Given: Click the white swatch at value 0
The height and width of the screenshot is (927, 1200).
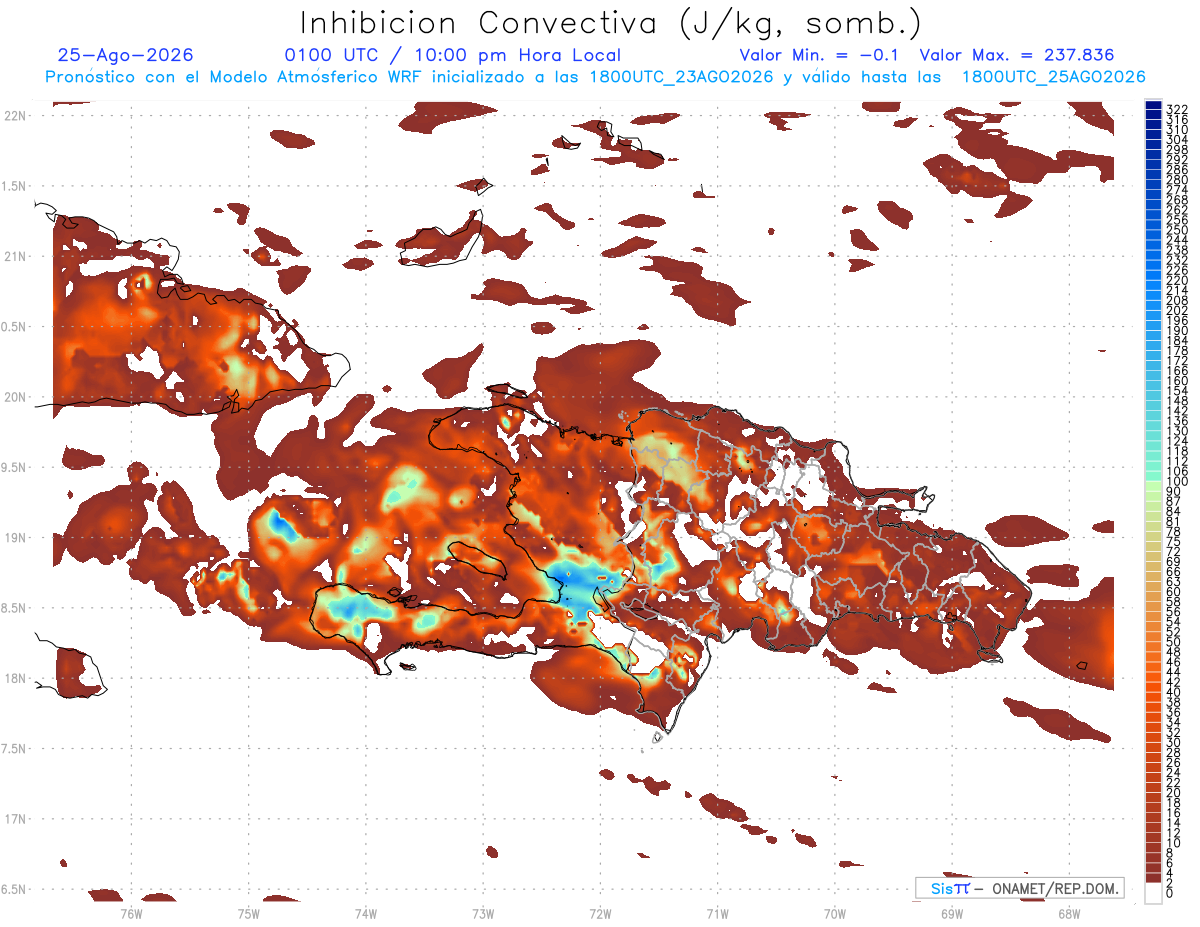Looking at the screenshot, I should tap(1153, 891).
